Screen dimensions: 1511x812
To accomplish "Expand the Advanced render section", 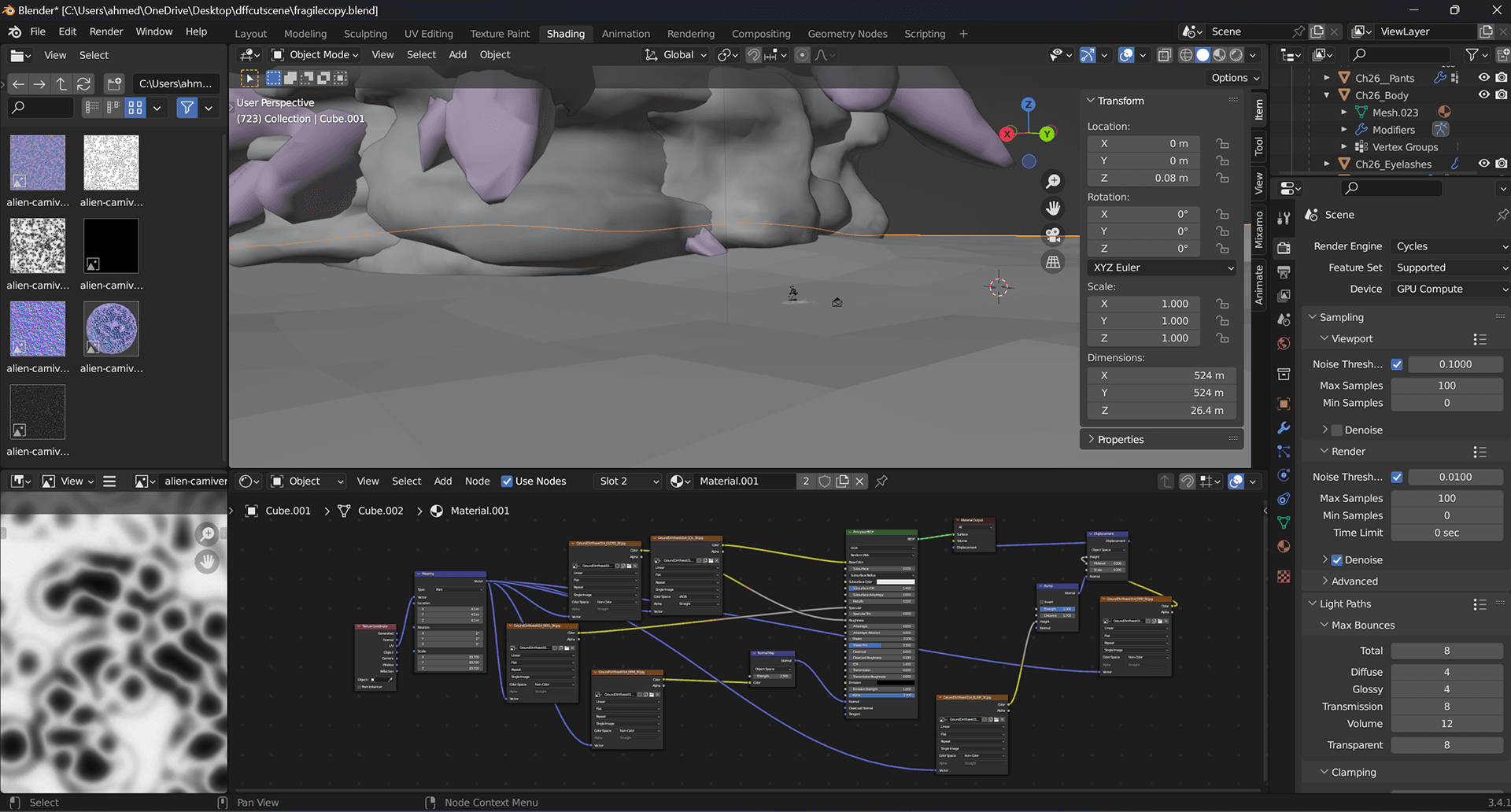I will coord(1354,581).
